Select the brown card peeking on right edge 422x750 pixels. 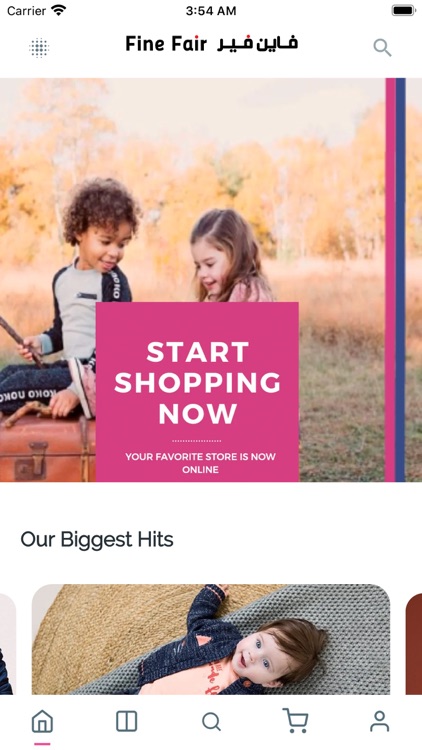(x=413, y=644)
